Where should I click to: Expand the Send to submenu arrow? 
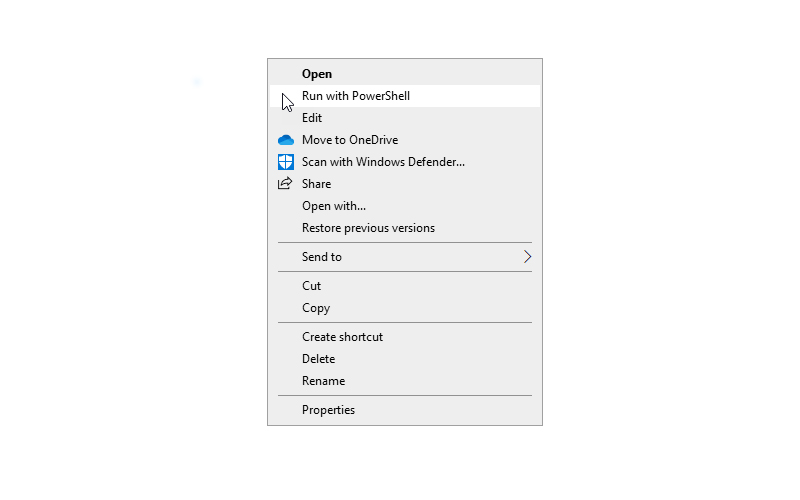click(x=527, y=257)
